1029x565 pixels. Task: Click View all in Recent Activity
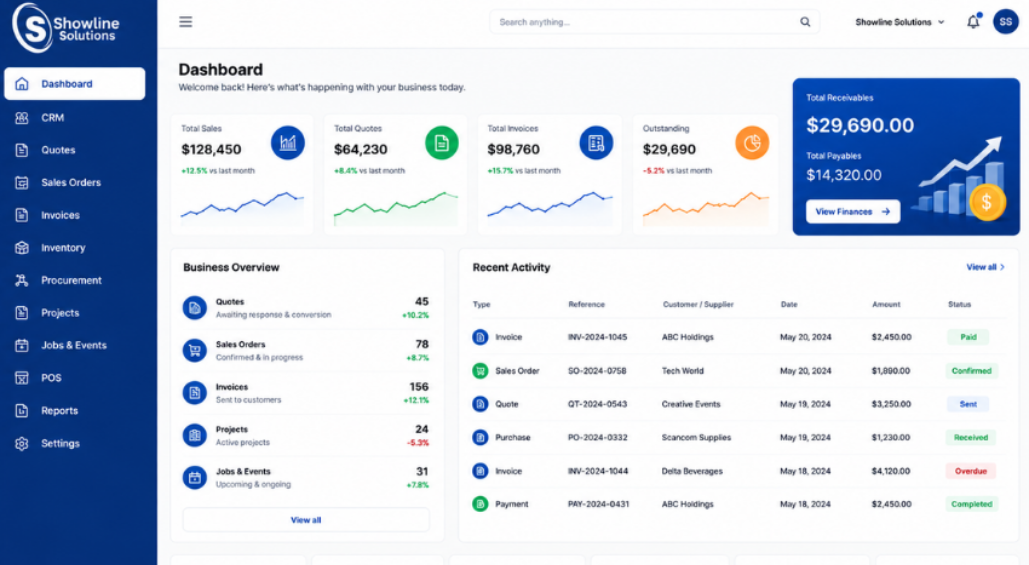point(985,267)
